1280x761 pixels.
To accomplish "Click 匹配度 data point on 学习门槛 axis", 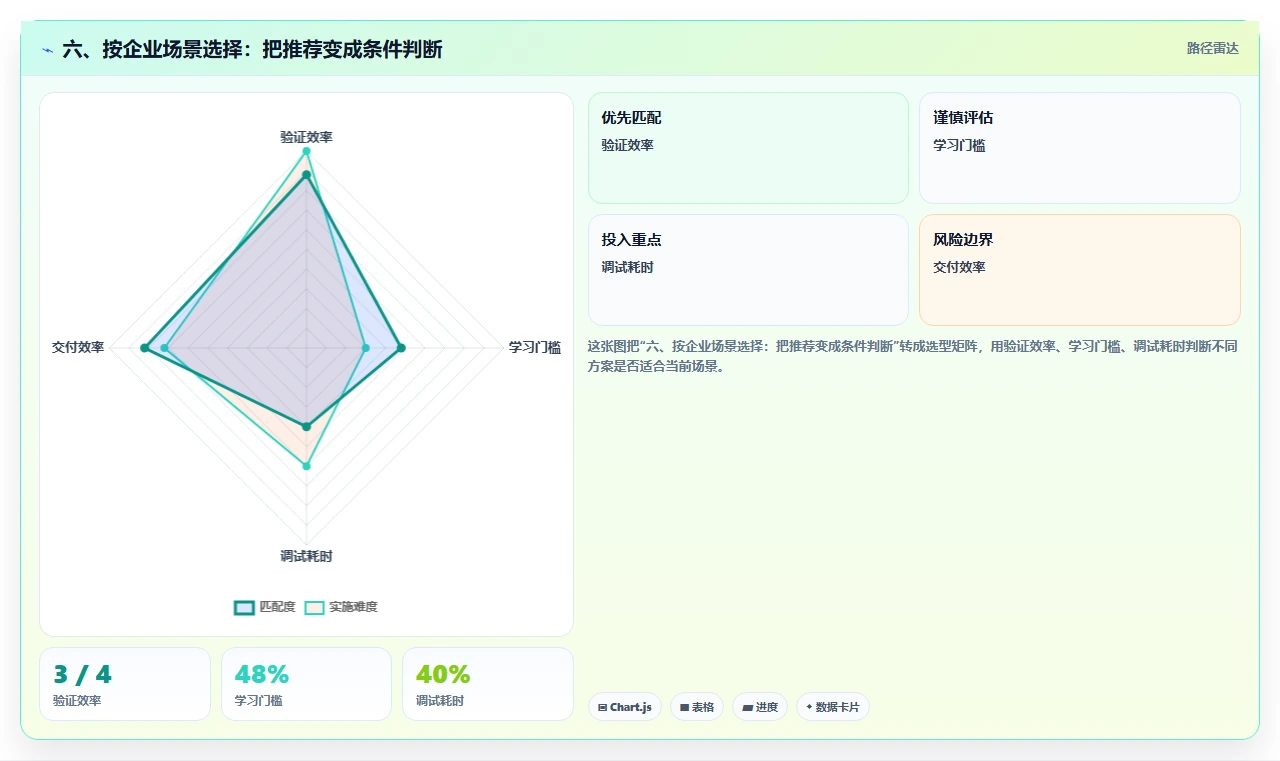I will pyautogui.click(x=401, y=348).
